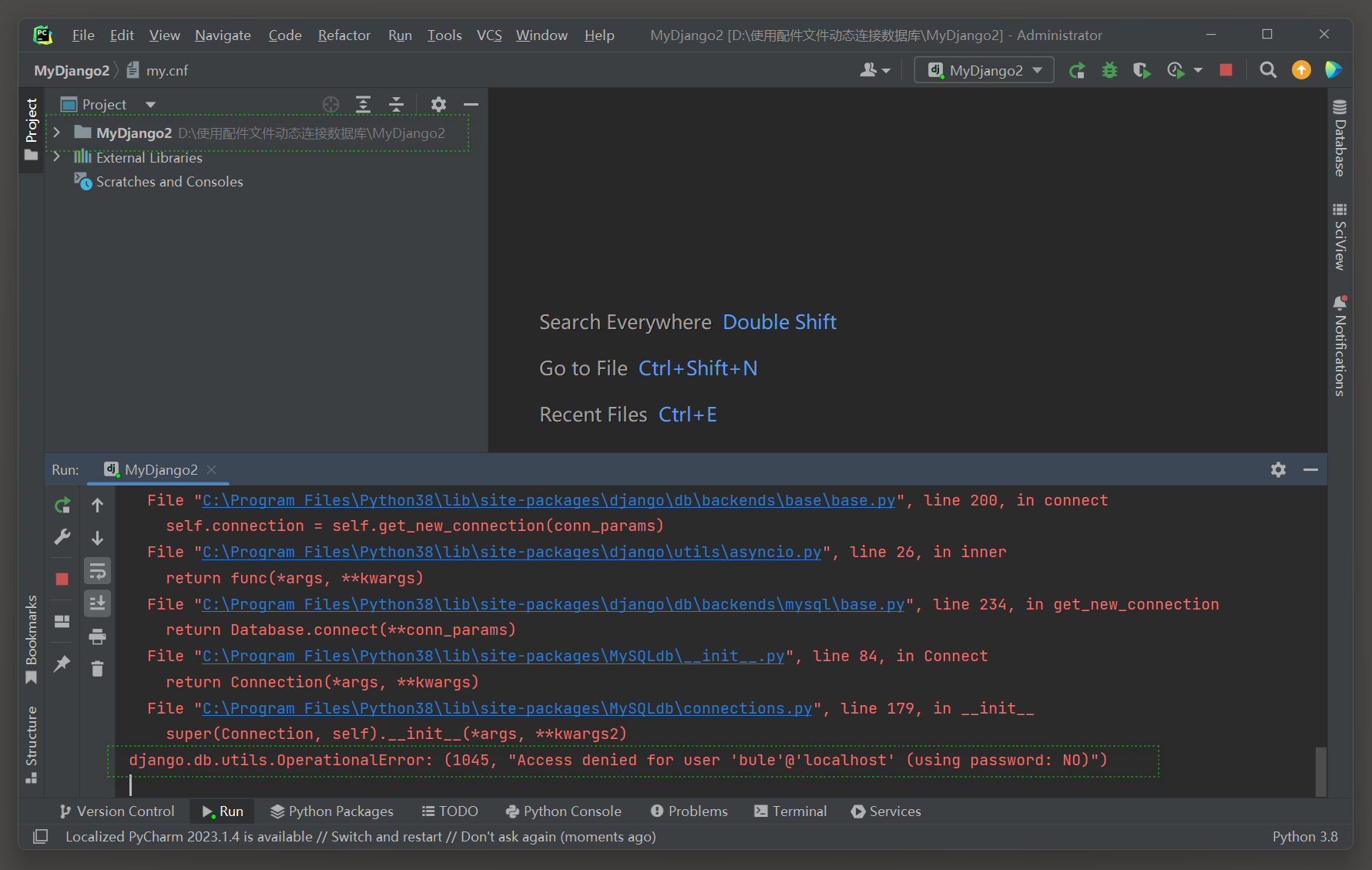Screen dimensions: 1372x870
Task: Open the MyDjango2 run configuration dropdown
Action: coord(984,70)
